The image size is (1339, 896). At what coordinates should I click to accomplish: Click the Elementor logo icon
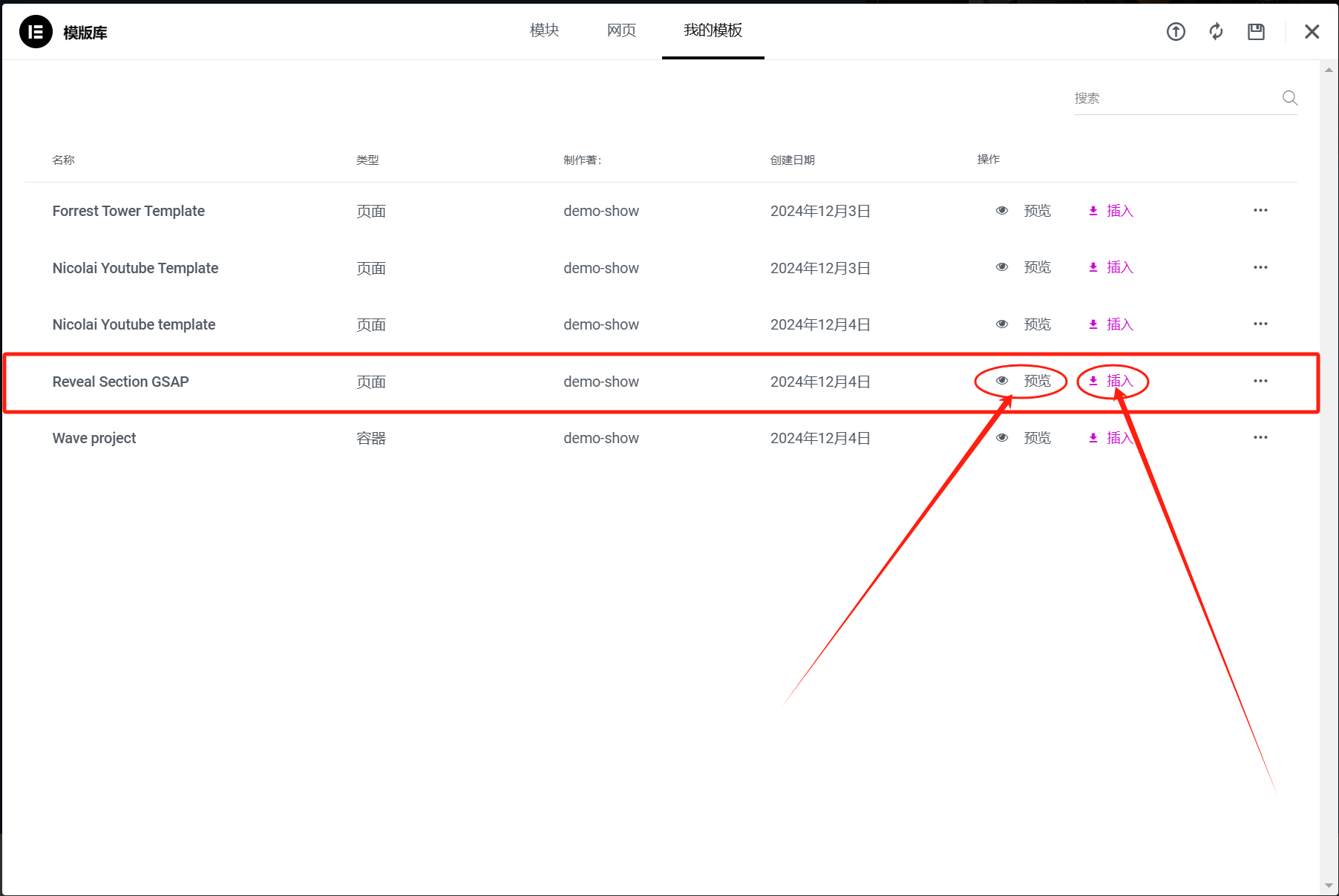(x=35, y=32)
